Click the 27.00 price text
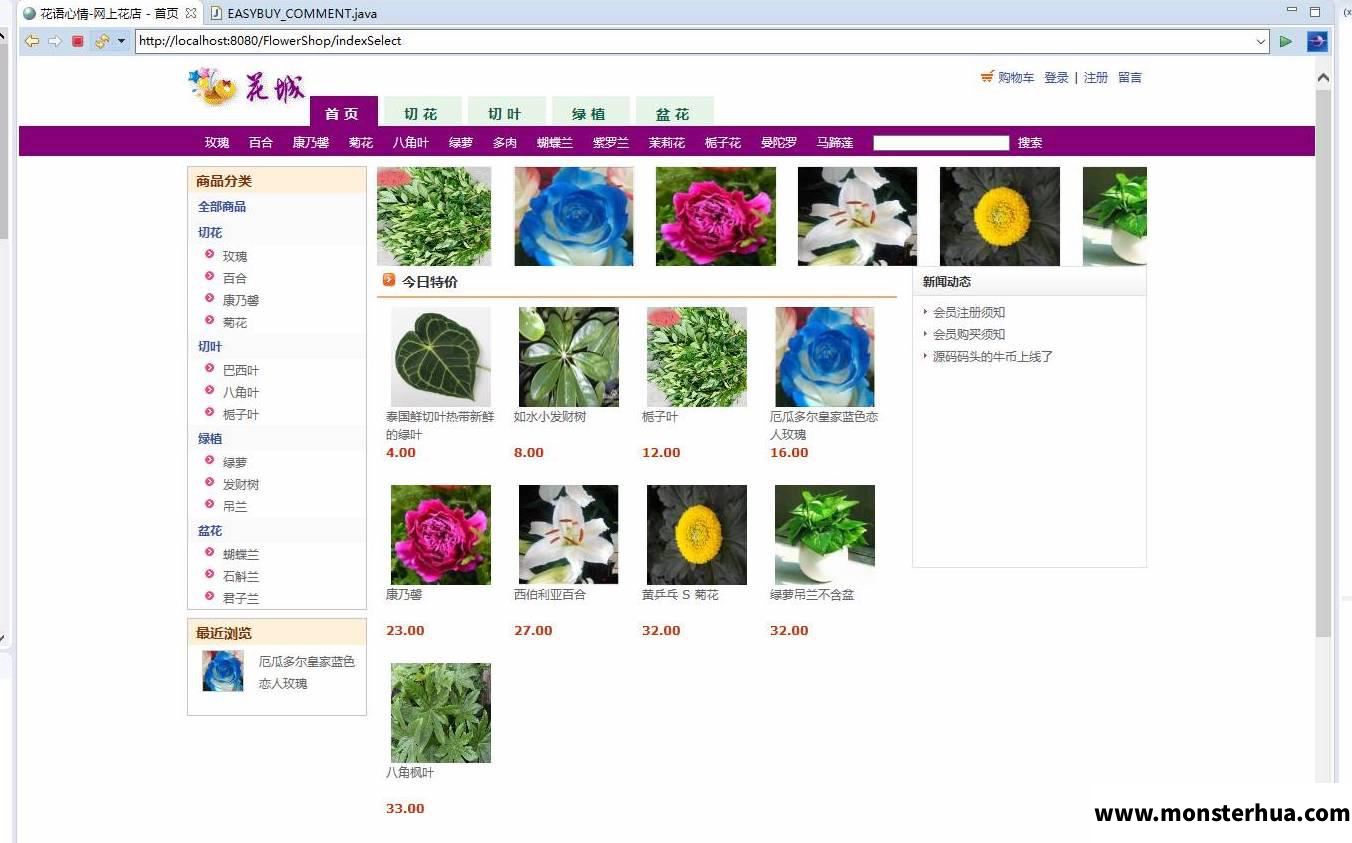The height and width of the screenshot is (843, 1352). (x=533, y=631)
